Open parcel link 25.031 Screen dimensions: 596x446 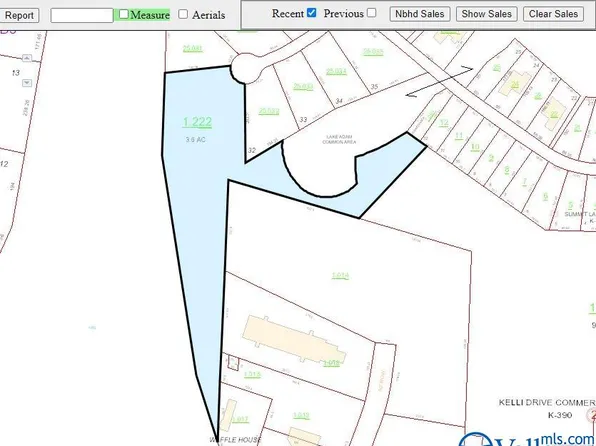[192, 49]
